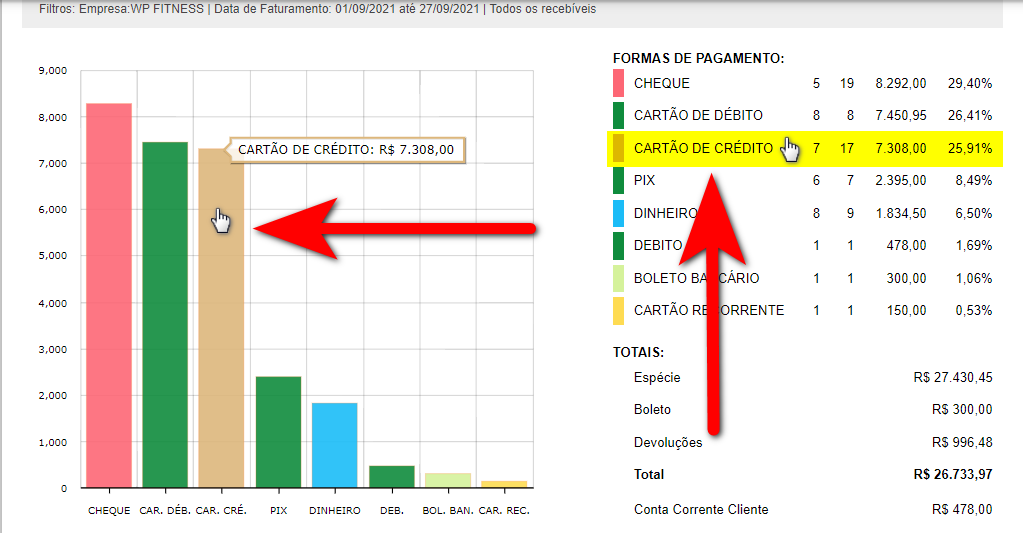This screenshot has height=533, width=1023.
Task: Select the highlighted CARTÃO DE CRÉDITO legend label
Action: pos(702,148)
